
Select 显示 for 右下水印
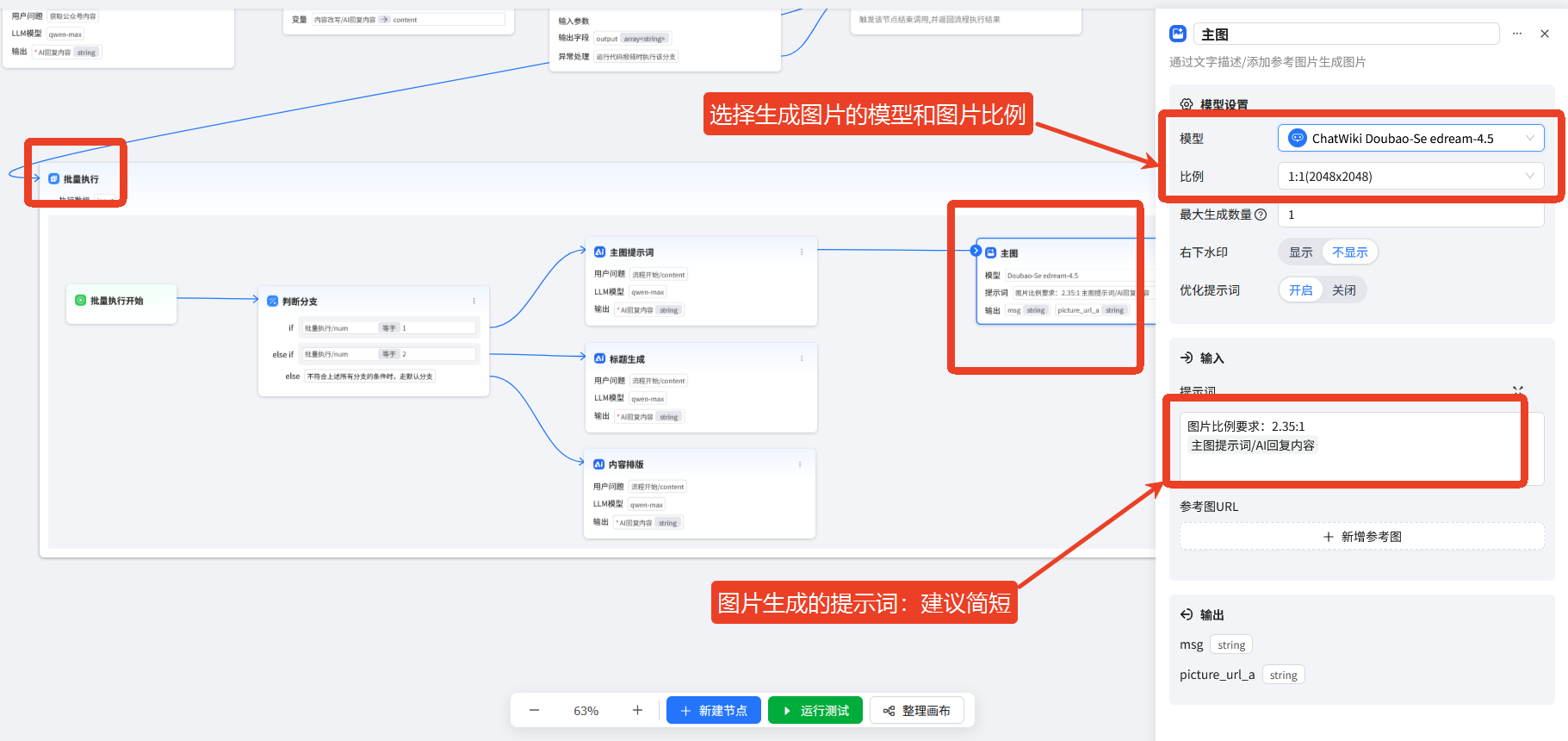click(1300, 252)
